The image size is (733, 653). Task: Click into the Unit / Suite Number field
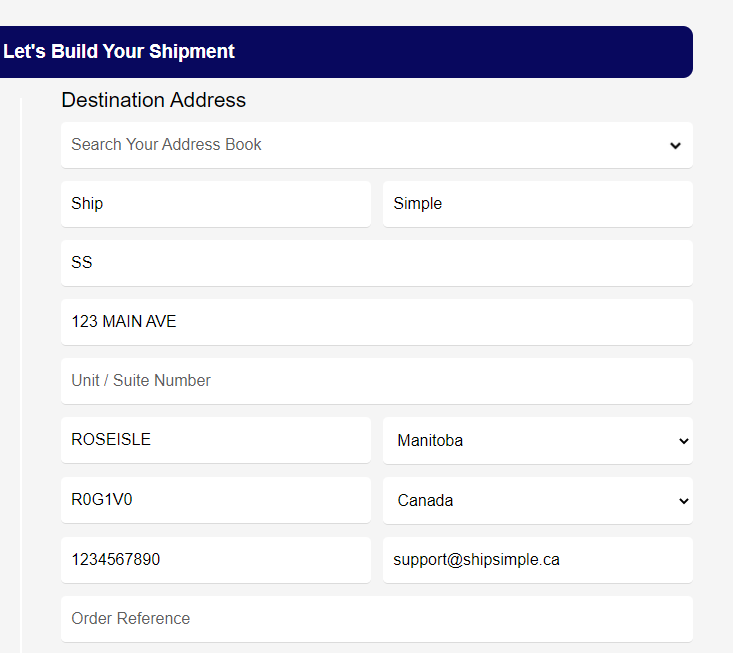click(377, 381)
